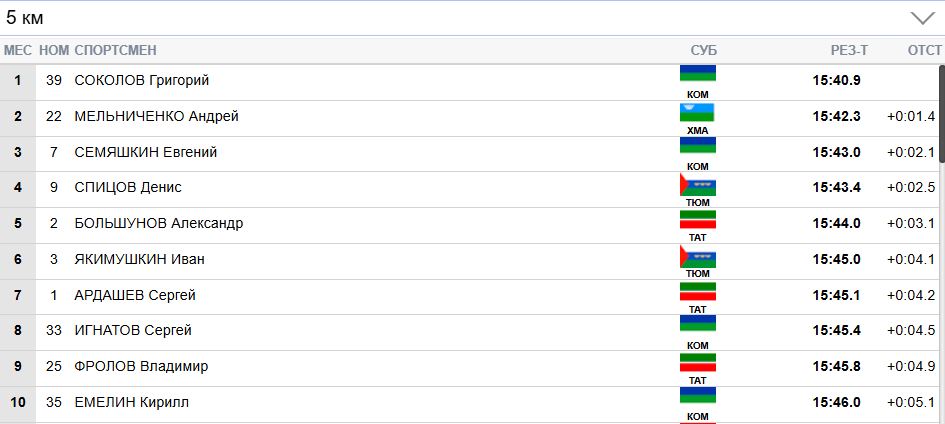Click the СУБ column header
Screen dimensions: 945x424
[x=704, y=50]
